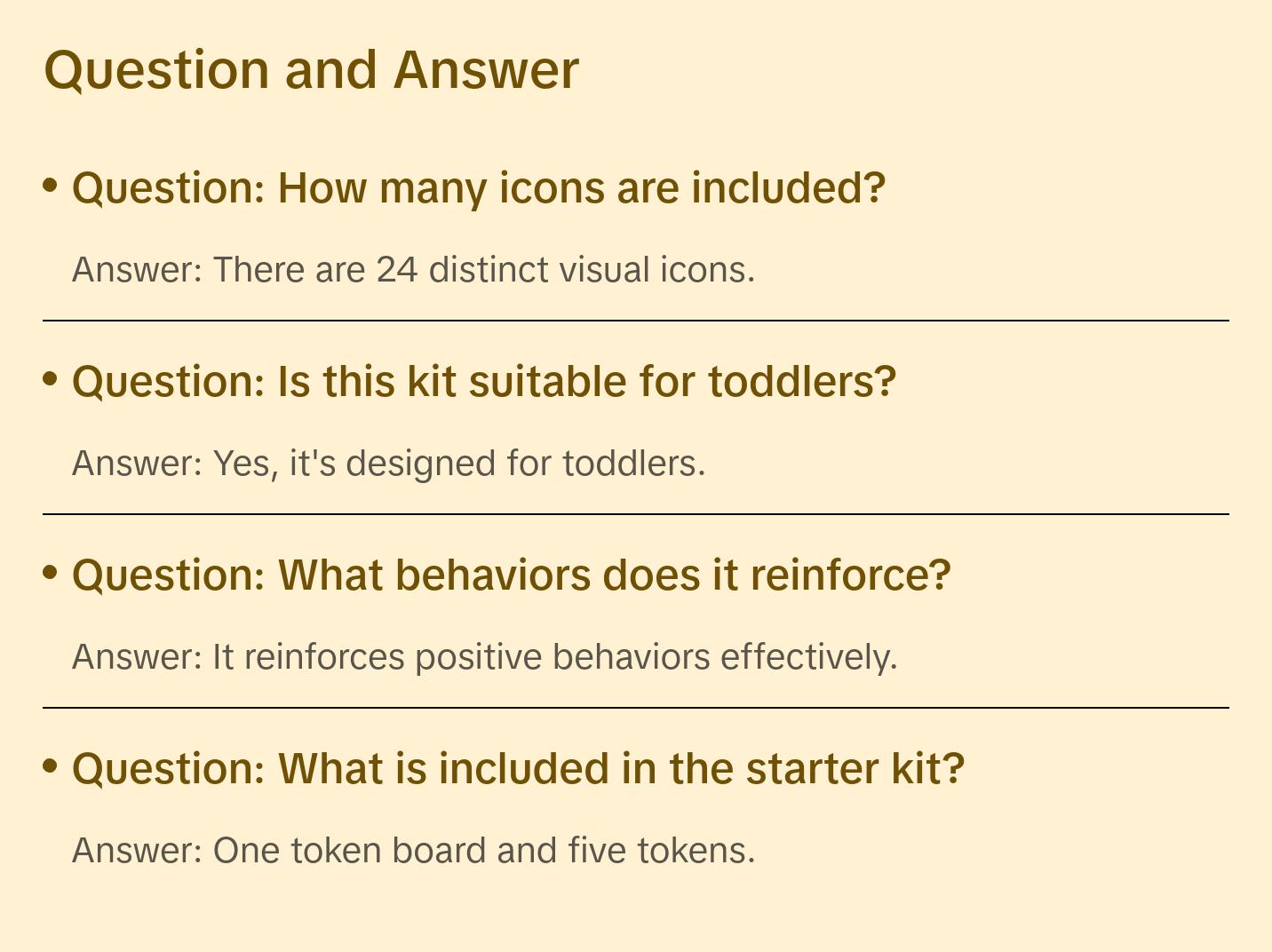This screenshot has width=1272, height=952.
Task: Open "What is included in the starter kit?" question
Action: tap(518, 768)
